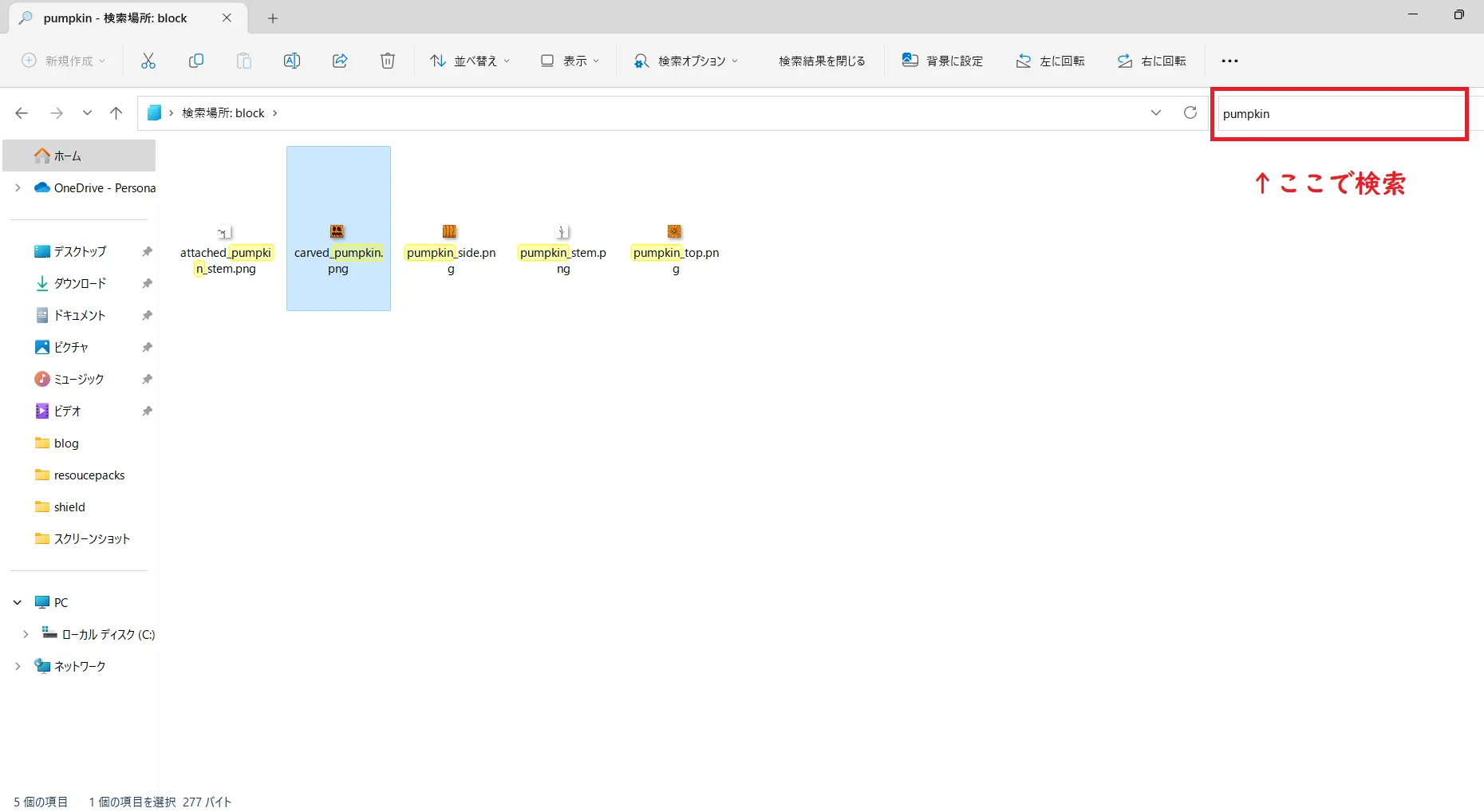
Task: Go up one folder level
Action: tap(116, 113)
